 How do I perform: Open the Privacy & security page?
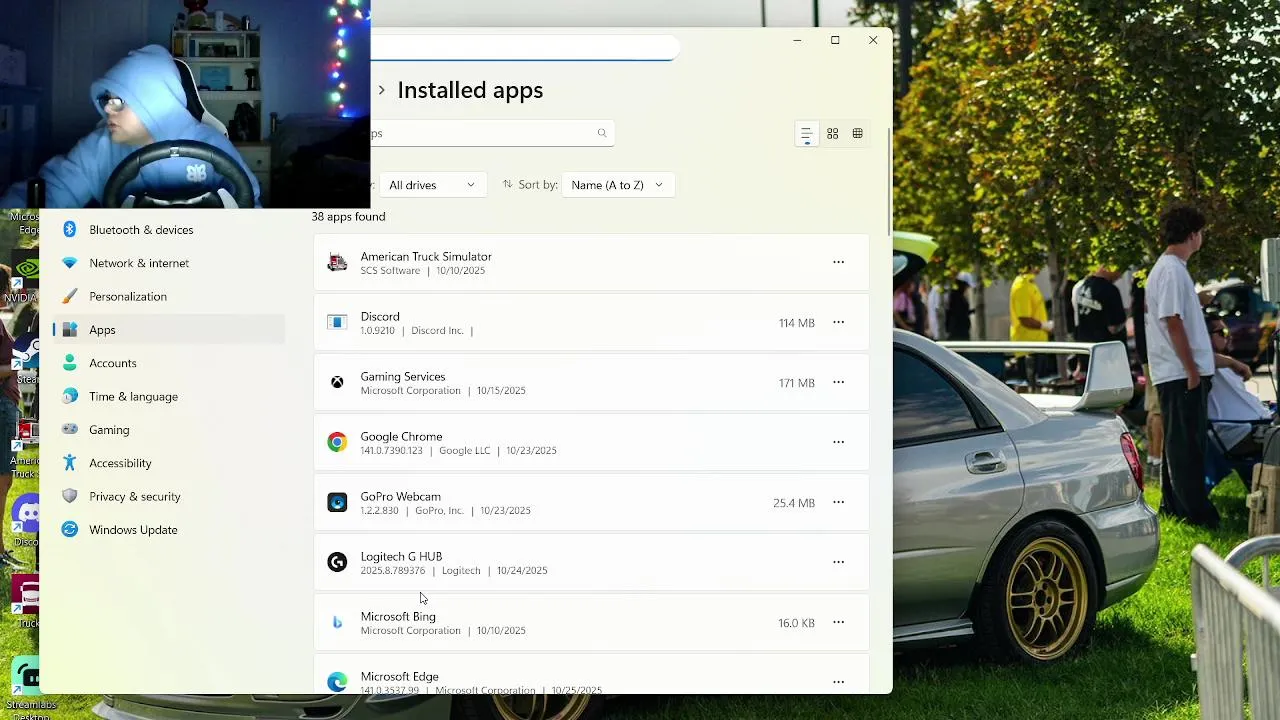click(135, 496)
